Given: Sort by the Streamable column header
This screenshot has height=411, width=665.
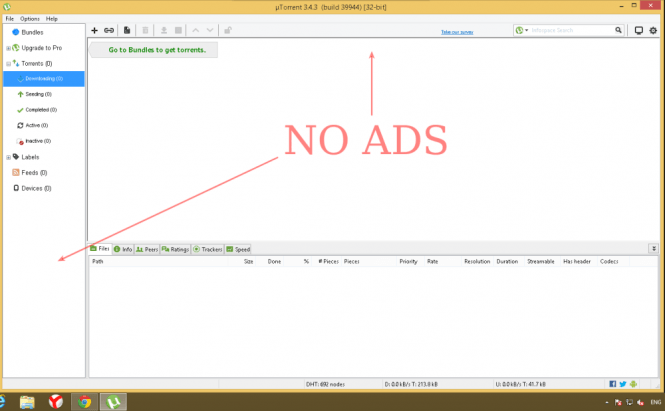Looking at the screenshot, I should pyautogui.click(x=541, y=261).
